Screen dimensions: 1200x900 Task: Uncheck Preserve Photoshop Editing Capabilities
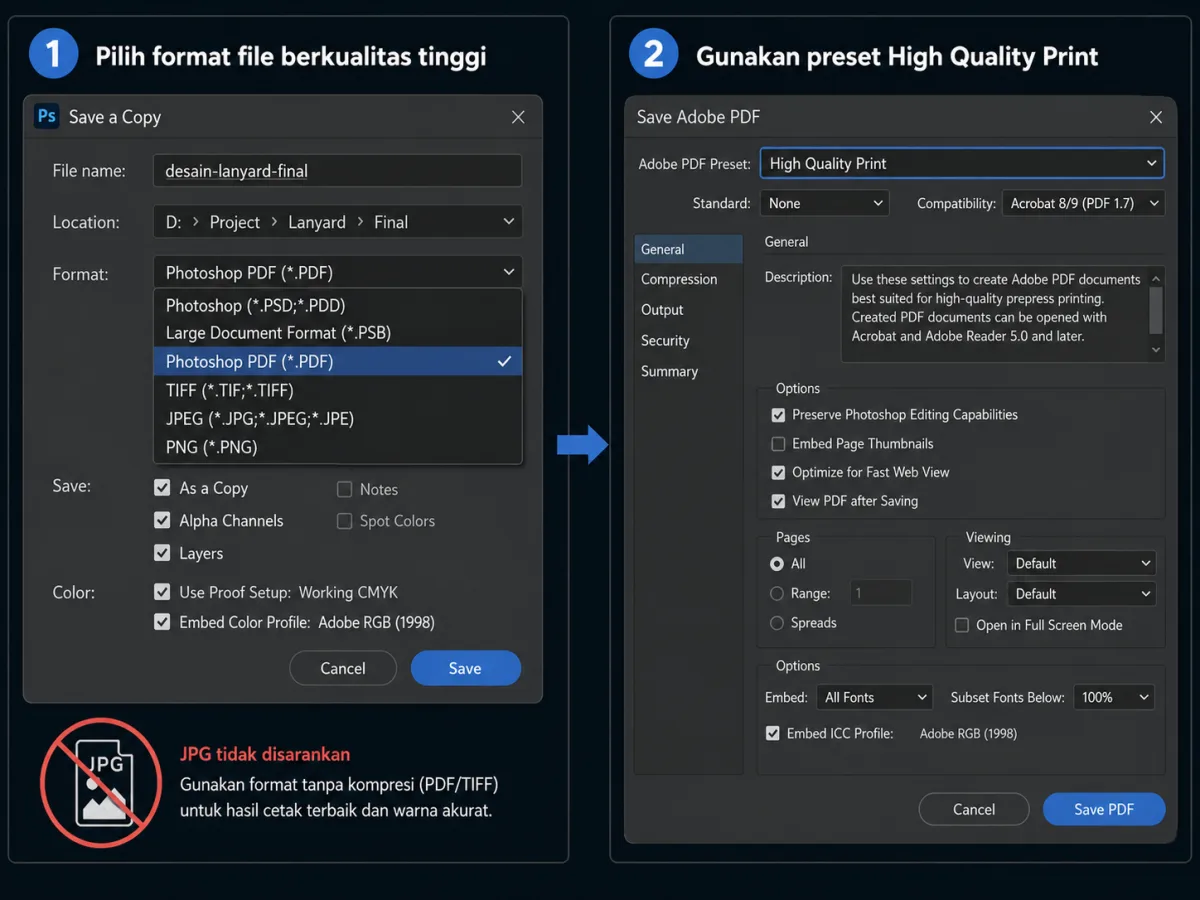point(778,415)
